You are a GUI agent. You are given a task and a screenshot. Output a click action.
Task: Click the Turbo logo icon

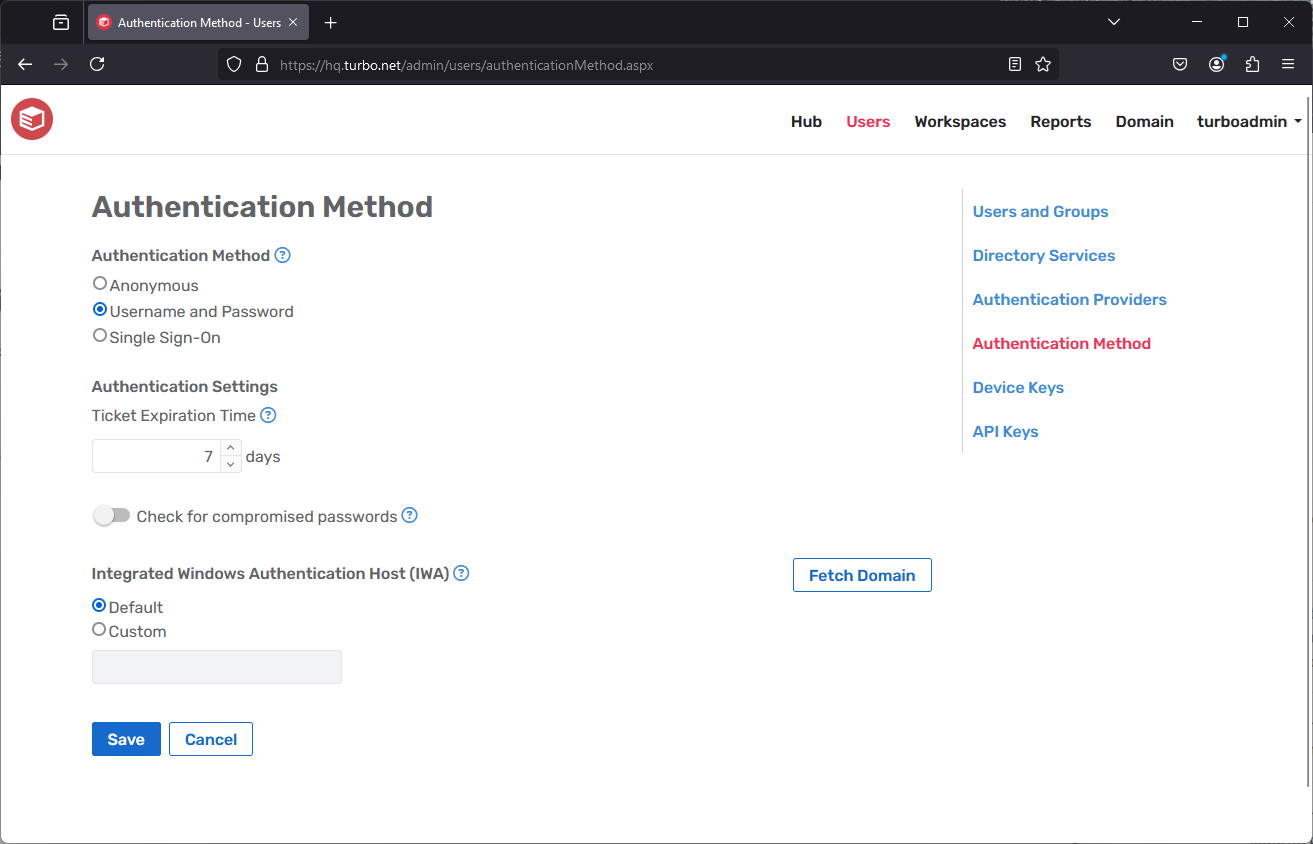click(31, 119)
